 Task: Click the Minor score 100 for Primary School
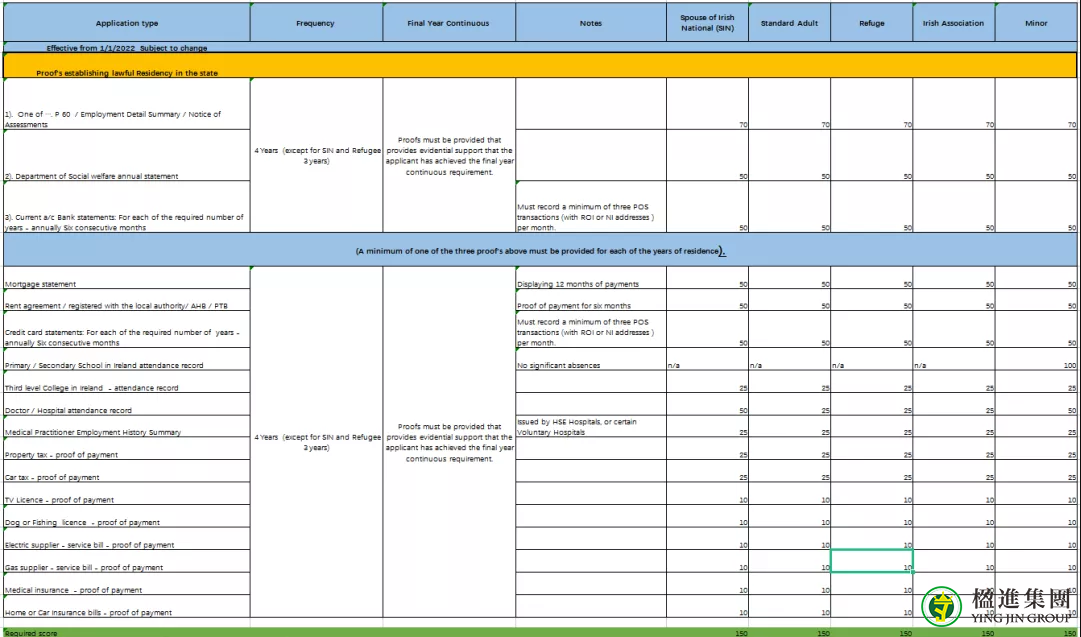tap(1035, 359)
